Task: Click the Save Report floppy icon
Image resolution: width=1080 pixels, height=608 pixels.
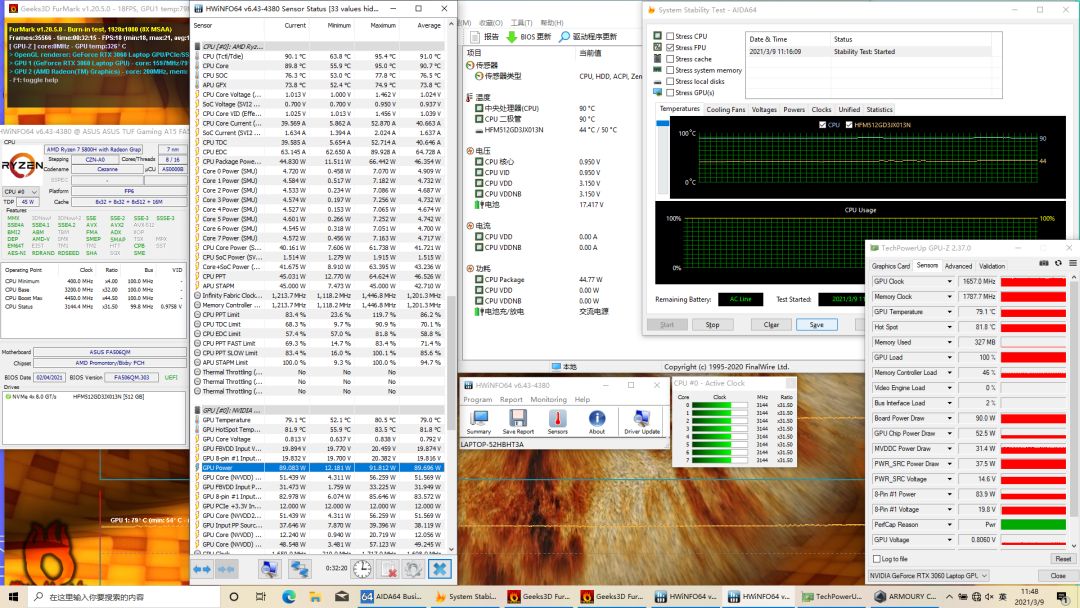Action: pyautogui.click(x=517, y=418)
